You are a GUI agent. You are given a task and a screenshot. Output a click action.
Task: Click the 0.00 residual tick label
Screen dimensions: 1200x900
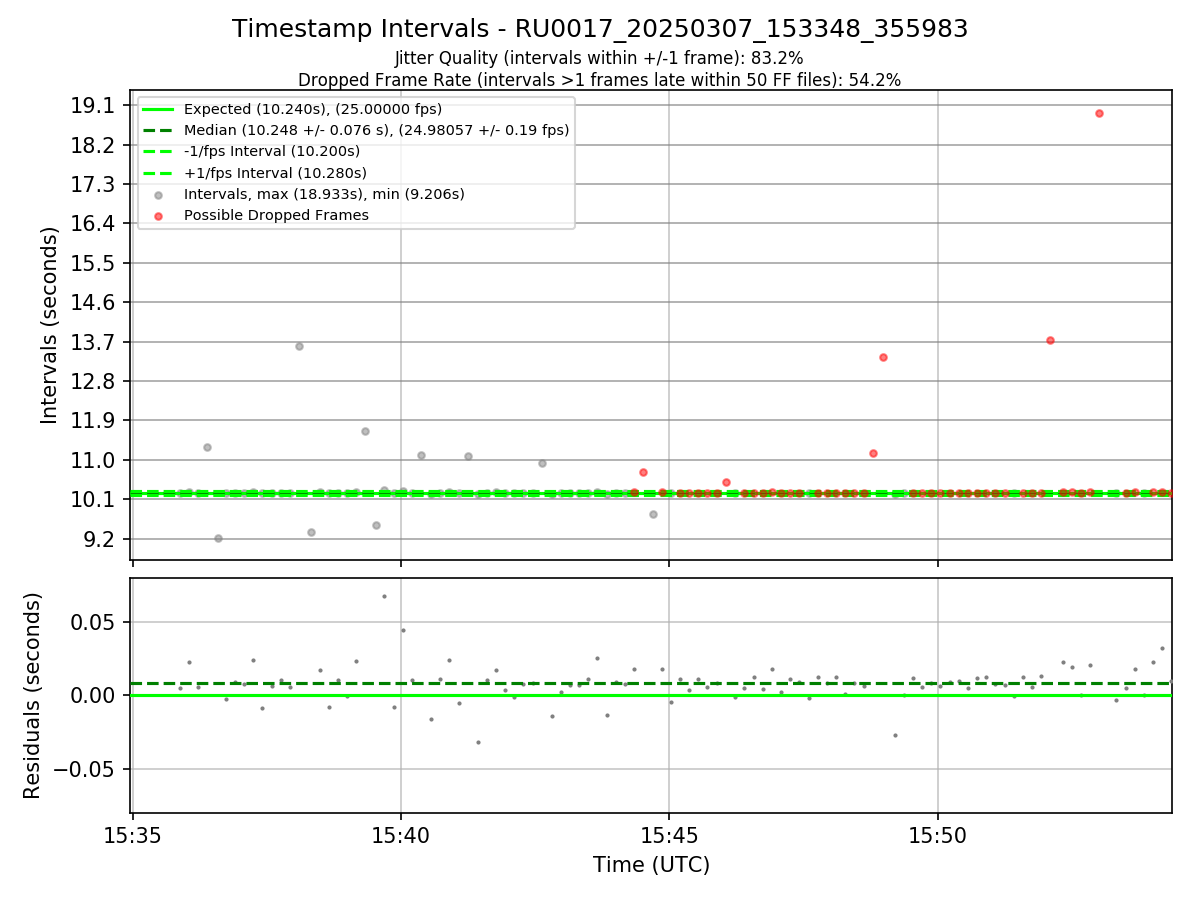94,696
